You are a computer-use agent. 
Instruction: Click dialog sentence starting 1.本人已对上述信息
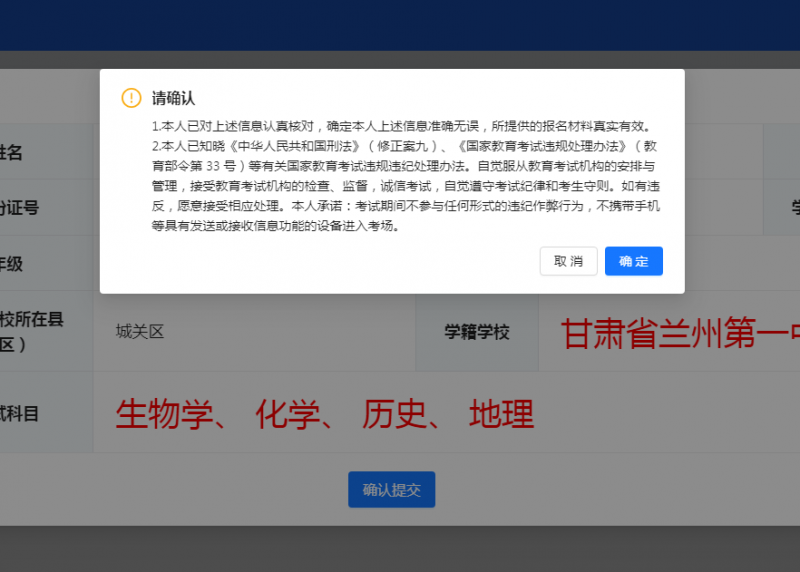(402, 126)
